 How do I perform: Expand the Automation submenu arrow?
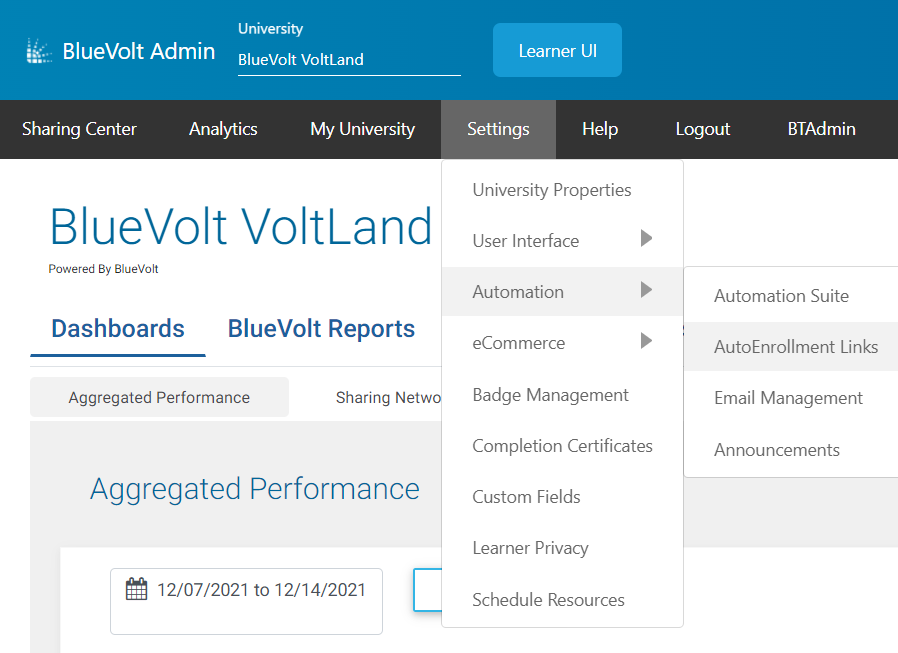point(647,290)
